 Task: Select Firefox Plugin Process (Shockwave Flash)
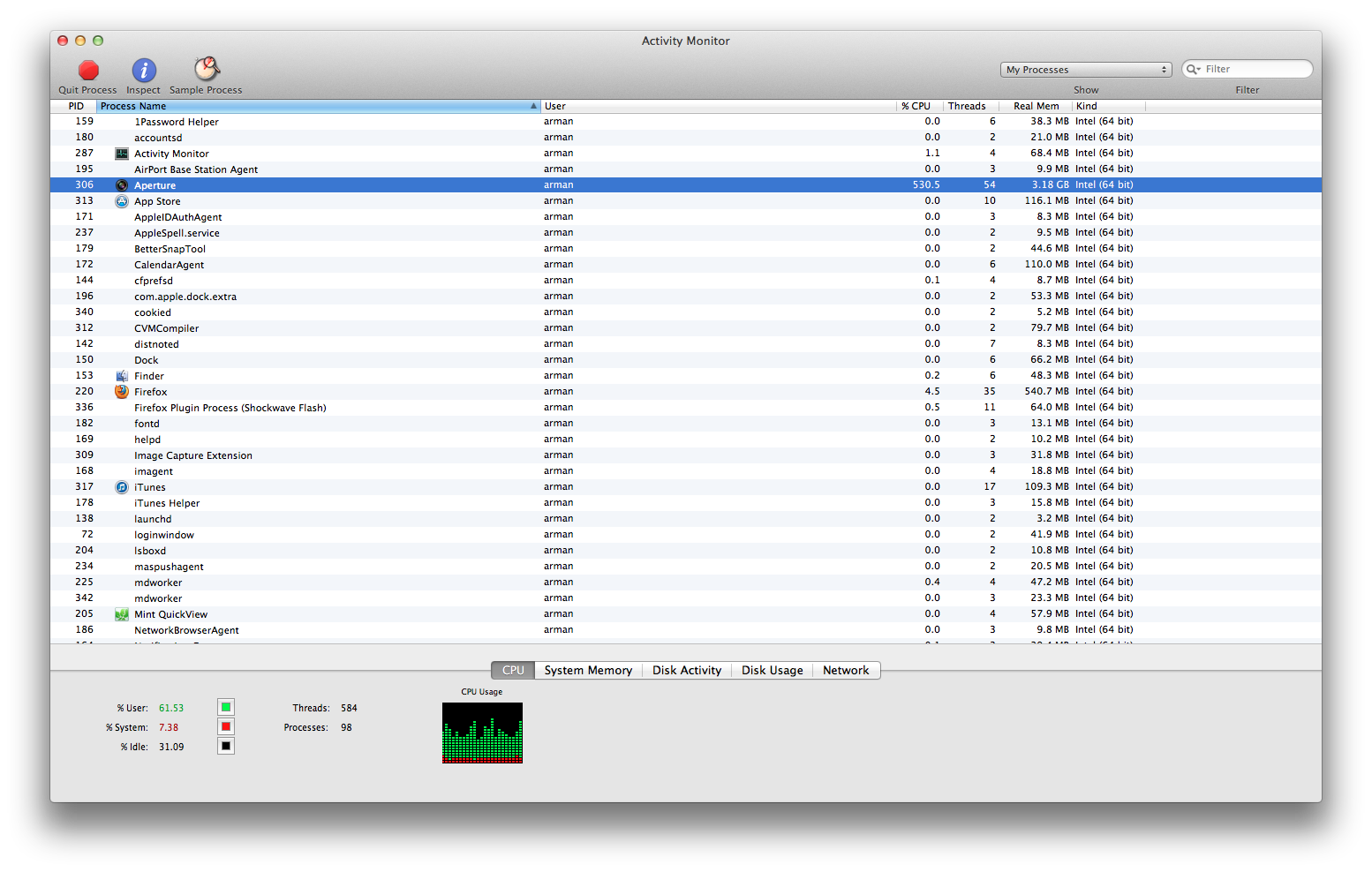[x=686, y=408]
